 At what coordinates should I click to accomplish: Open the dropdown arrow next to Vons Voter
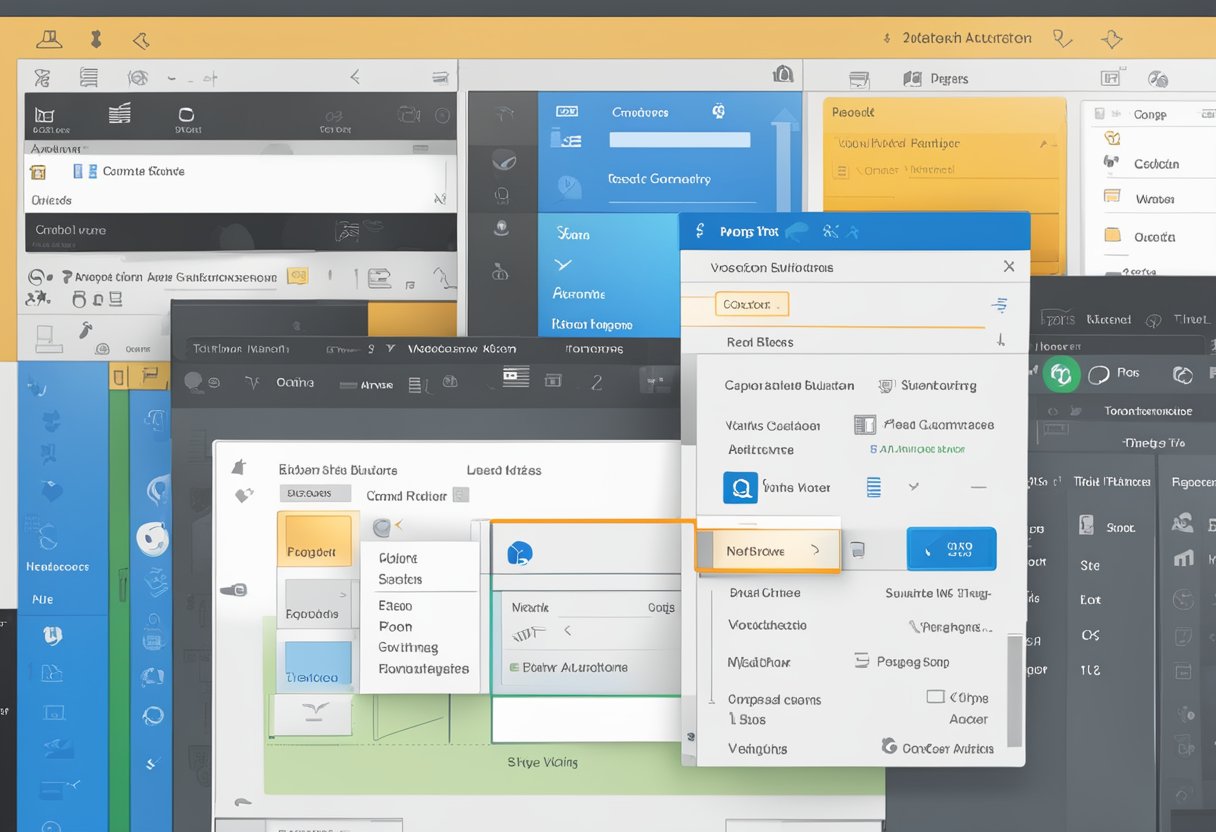click(x=913, y=487)
